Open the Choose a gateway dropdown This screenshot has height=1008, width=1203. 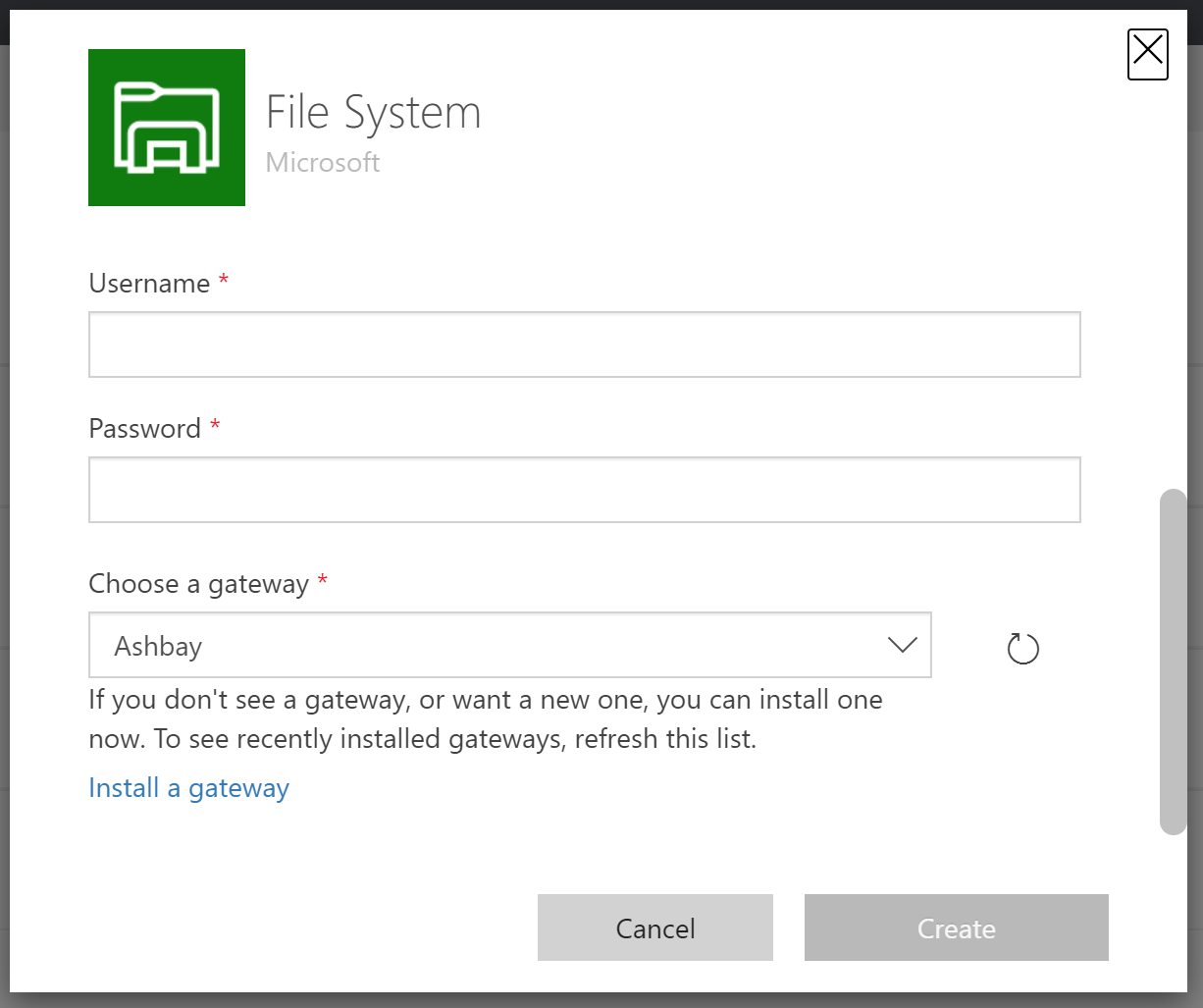(x=510, y=645)
